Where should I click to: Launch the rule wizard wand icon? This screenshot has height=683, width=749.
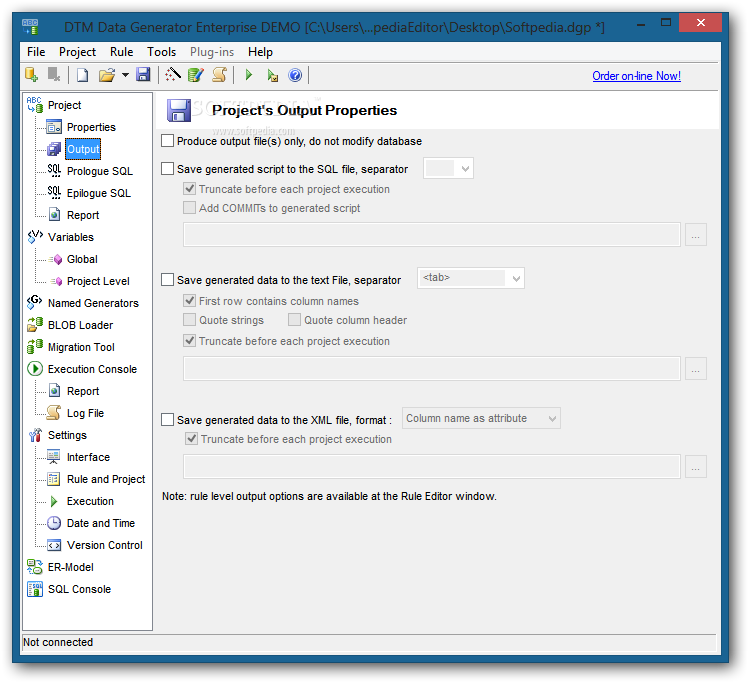[172, 75]
